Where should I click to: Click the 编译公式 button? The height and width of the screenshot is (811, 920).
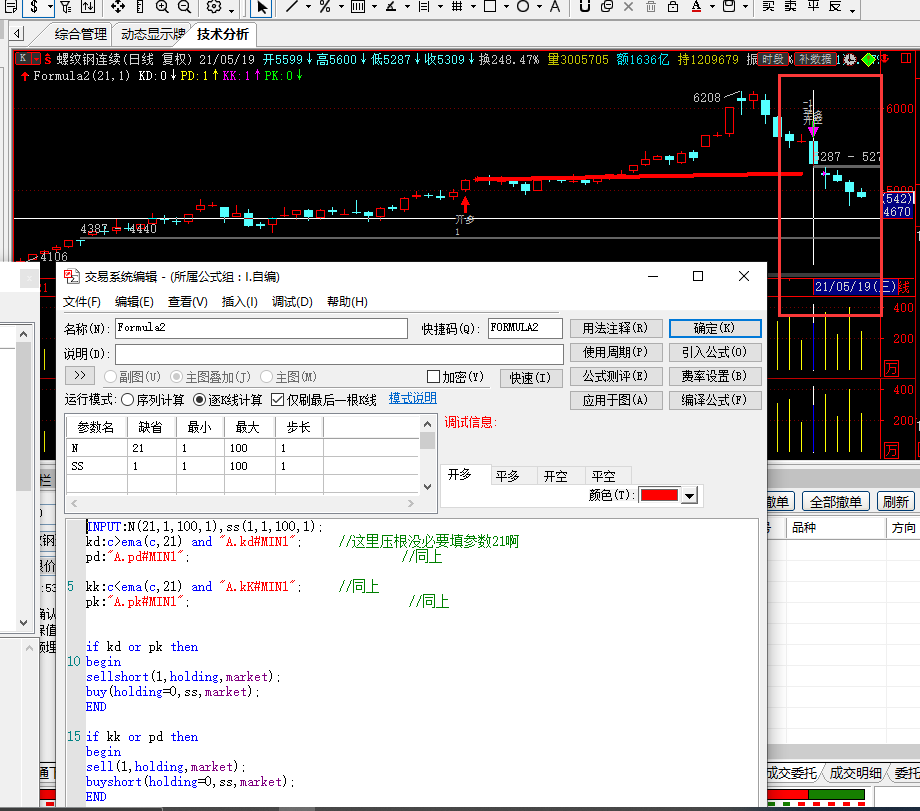[715, 401]
